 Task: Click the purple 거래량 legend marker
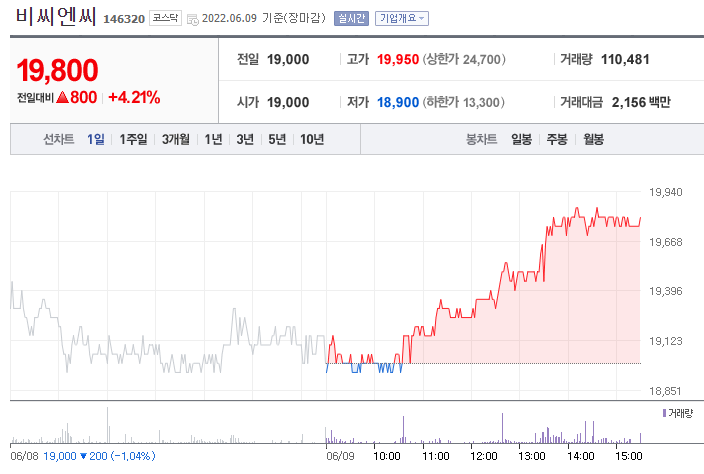point(664,413)
